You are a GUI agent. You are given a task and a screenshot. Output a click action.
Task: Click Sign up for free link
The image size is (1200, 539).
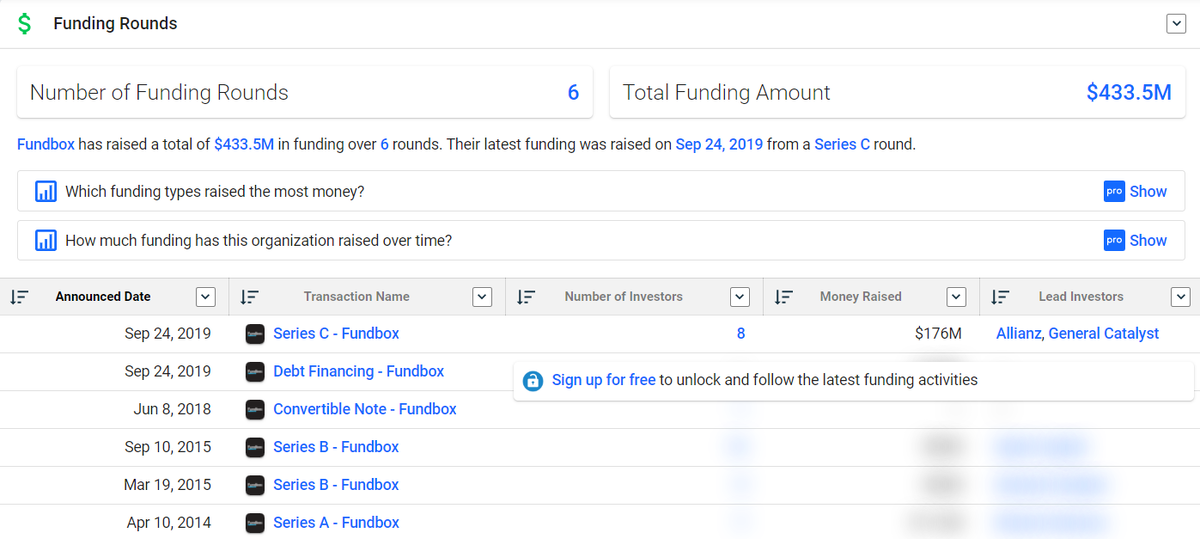pos(604,380)
